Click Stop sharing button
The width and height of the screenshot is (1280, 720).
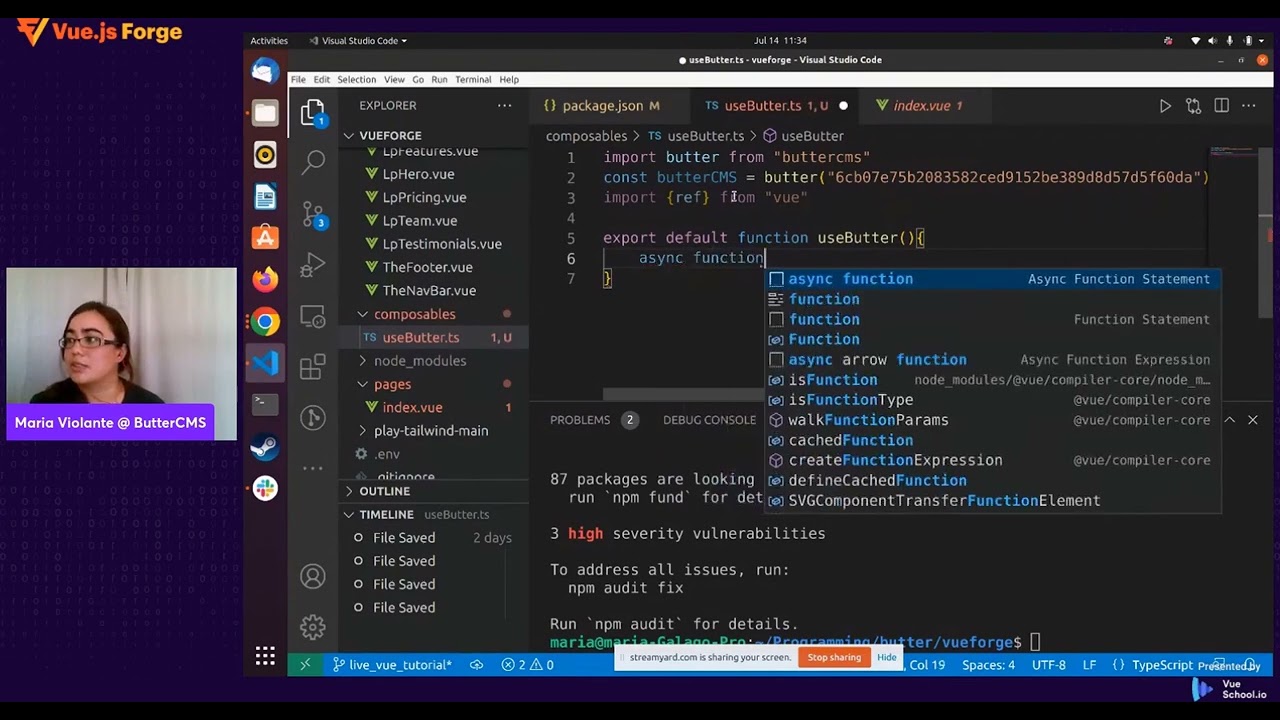click(834, 657)
